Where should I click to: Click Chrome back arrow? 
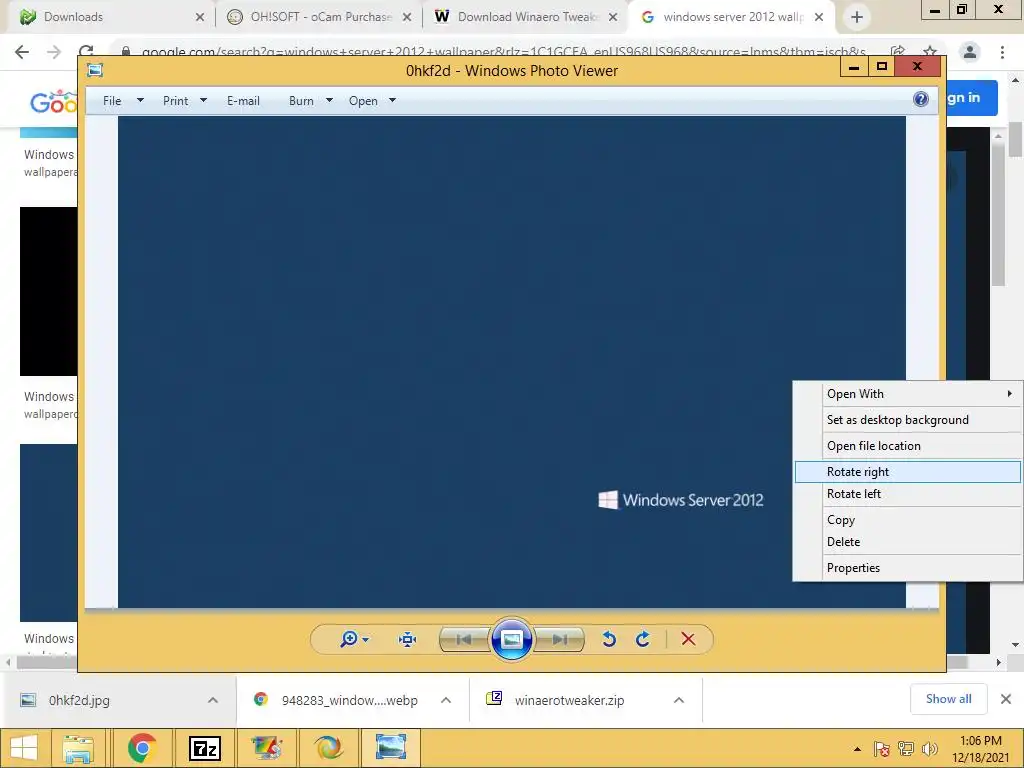tap(22, 52)
